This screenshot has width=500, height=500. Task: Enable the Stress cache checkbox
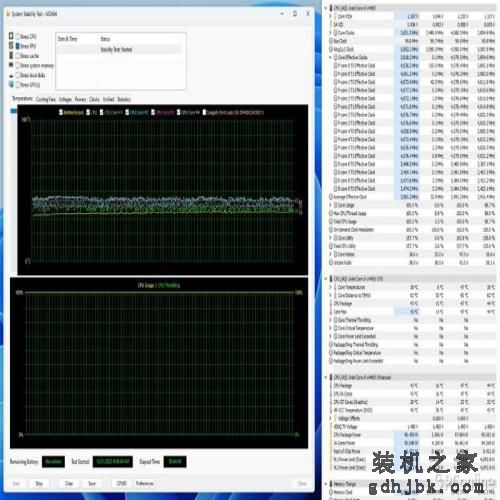(x=18, y=56)
